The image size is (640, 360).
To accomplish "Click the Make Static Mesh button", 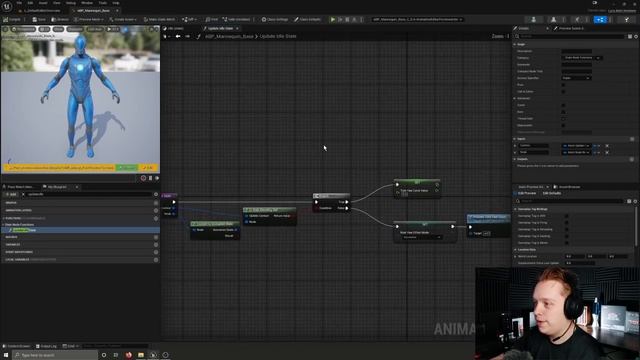I will point(159,19).
